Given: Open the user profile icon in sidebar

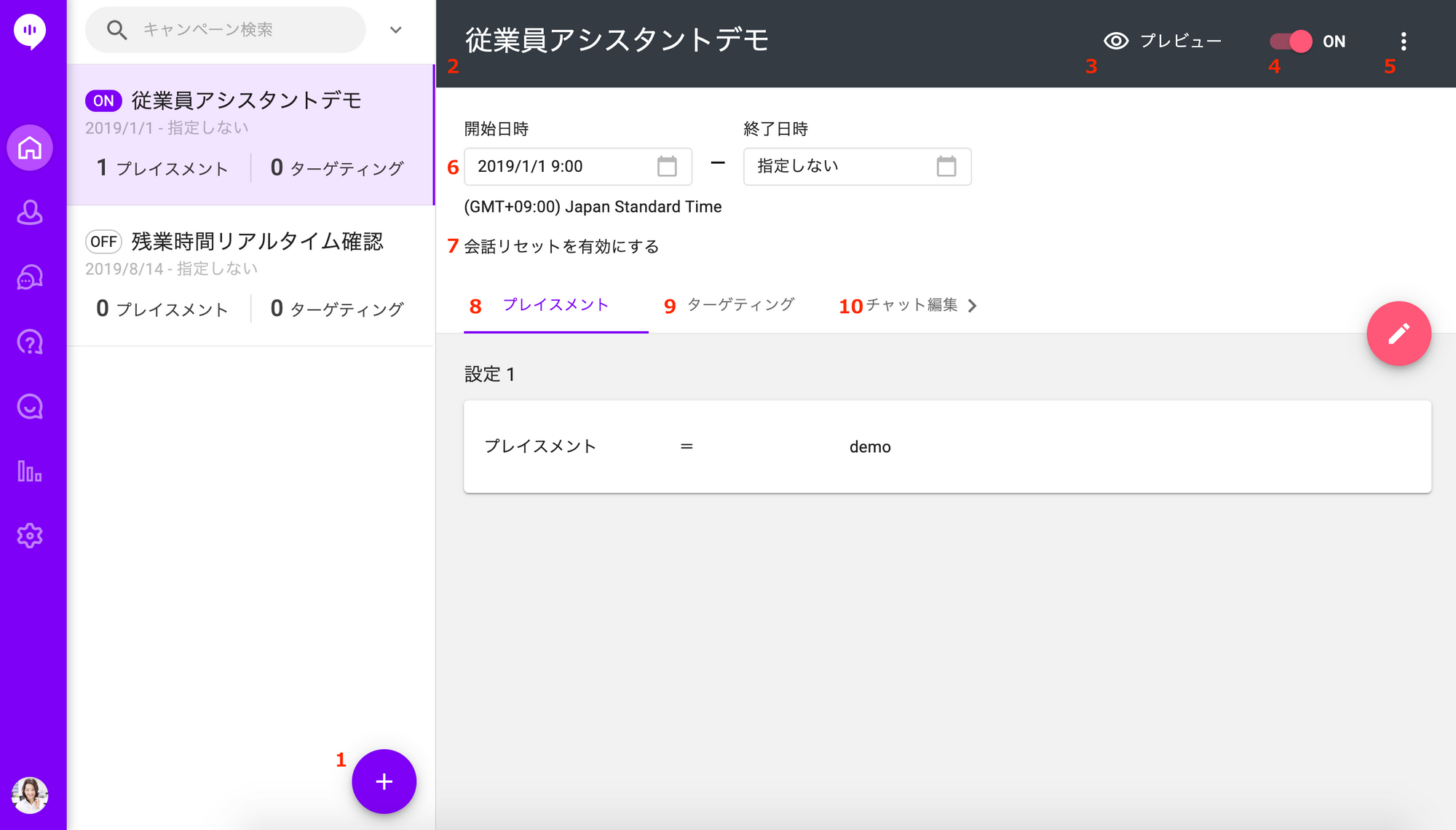Looking at the screenshot, I should pos(30,213).
